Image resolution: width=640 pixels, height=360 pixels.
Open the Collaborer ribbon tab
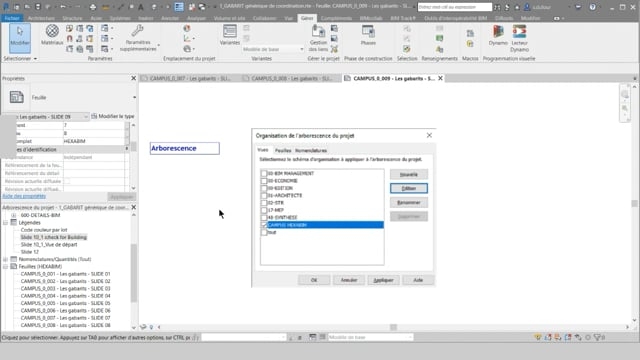pos(264,18)
